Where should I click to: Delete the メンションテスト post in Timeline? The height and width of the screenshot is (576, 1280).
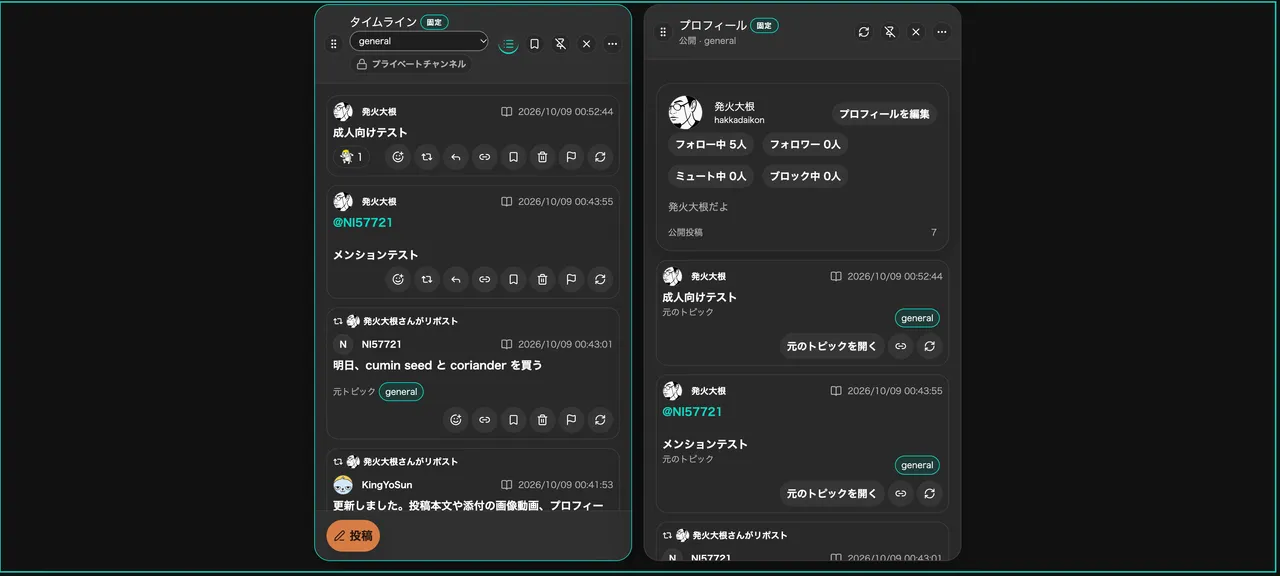point(542,280)
